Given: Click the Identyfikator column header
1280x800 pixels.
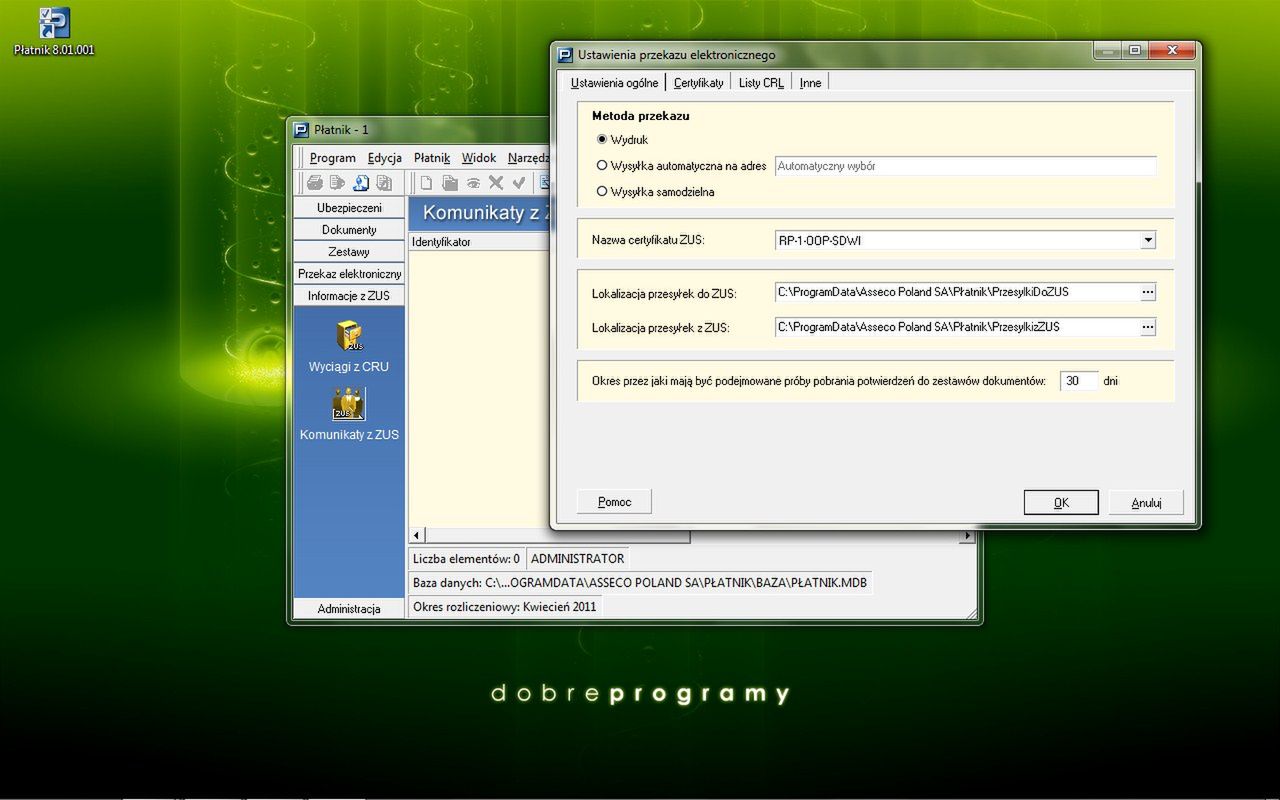Looking at the screenshot, I should pos(480,242).
